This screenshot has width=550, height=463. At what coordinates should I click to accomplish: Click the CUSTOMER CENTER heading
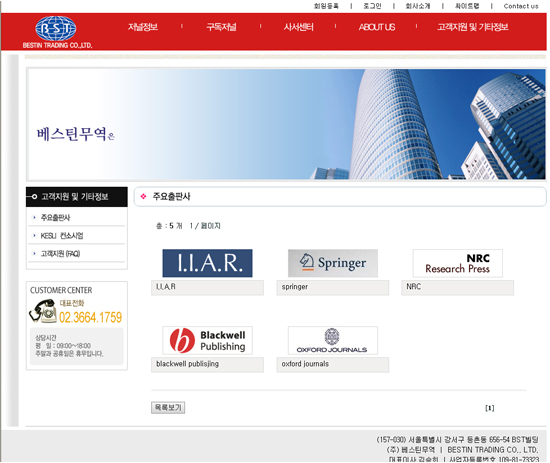coord(61,290)
